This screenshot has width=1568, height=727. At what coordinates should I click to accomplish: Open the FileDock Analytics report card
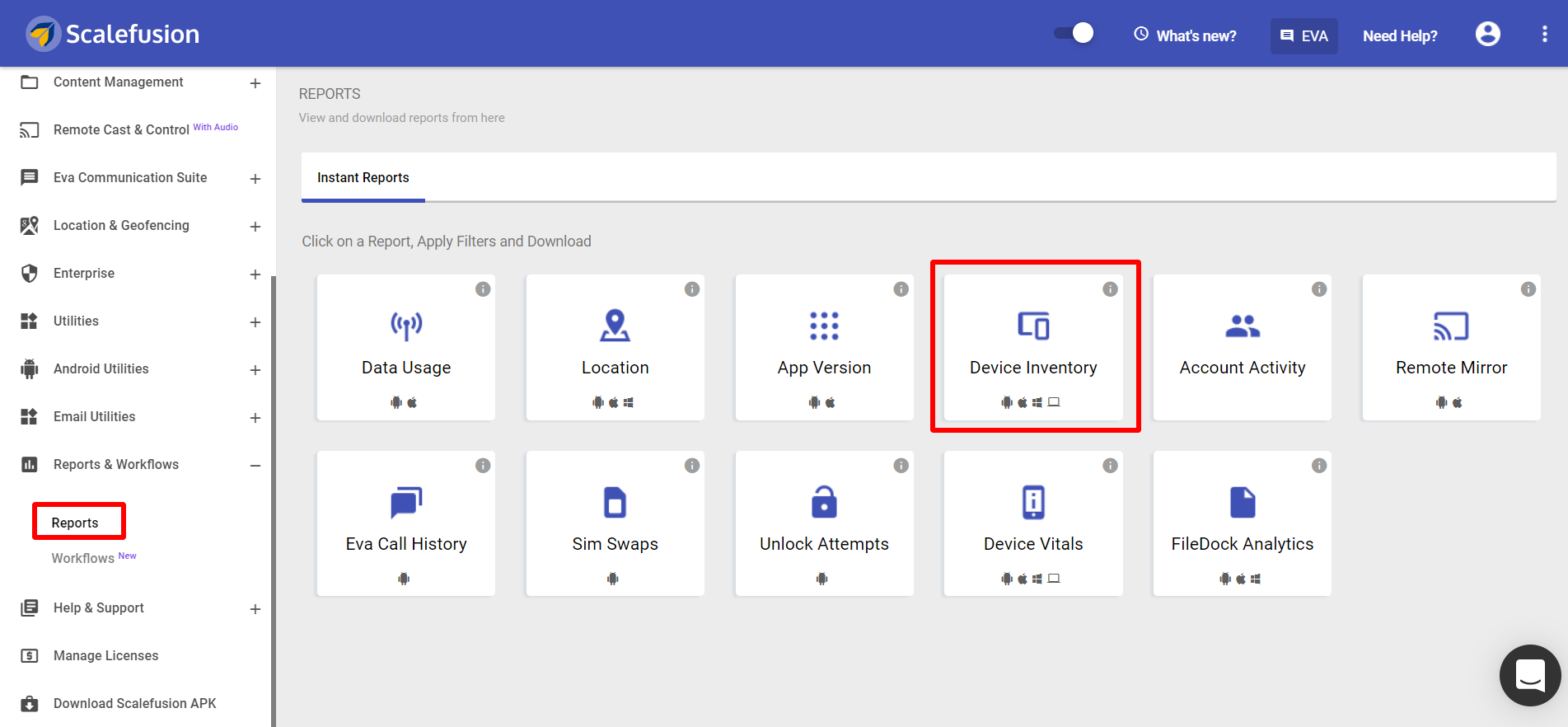point(1243,523)
